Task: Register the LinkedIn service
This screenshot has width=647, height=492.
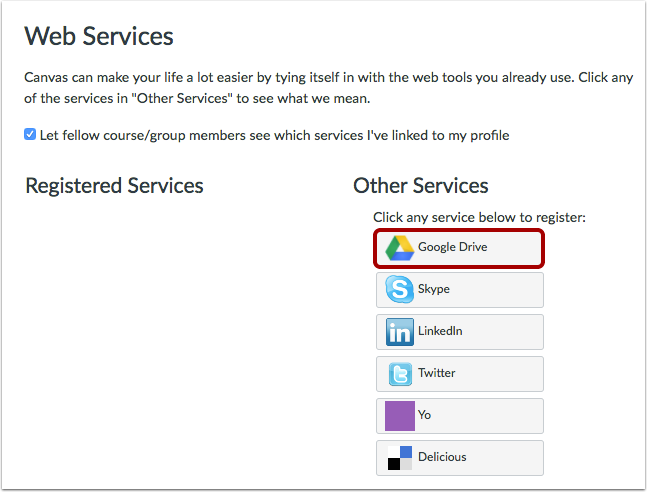Action: click(460, 332)
